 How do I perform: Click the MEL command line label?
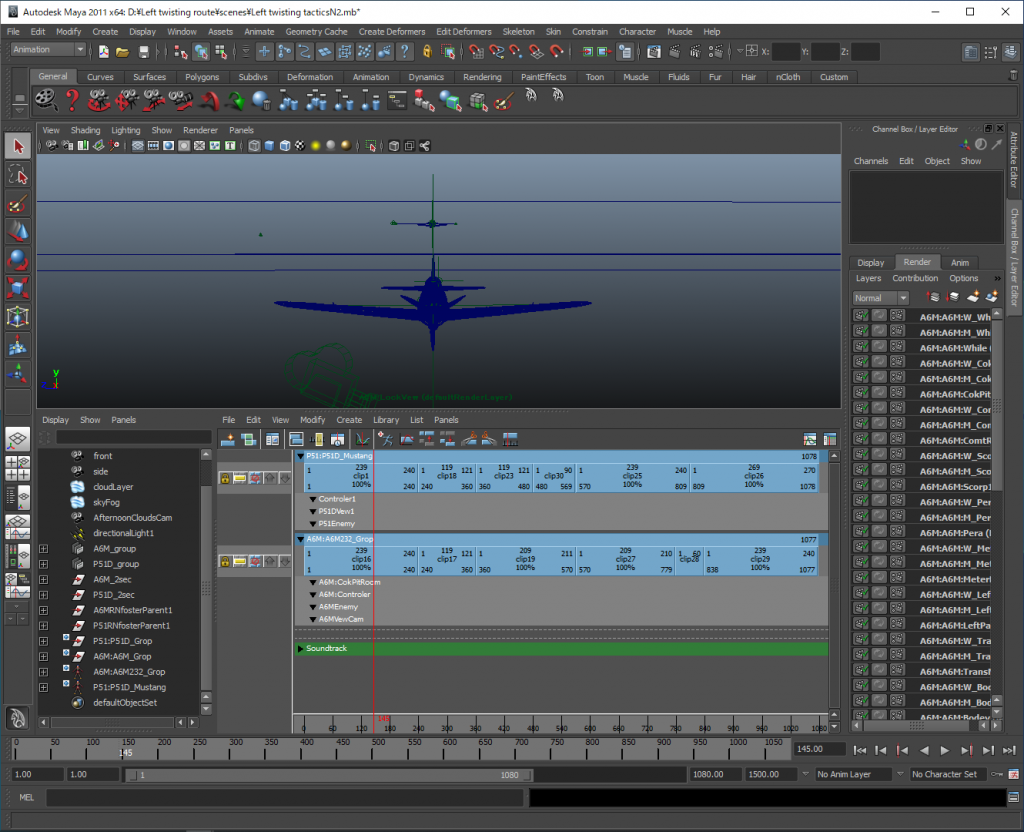click(x=27, y=797)
